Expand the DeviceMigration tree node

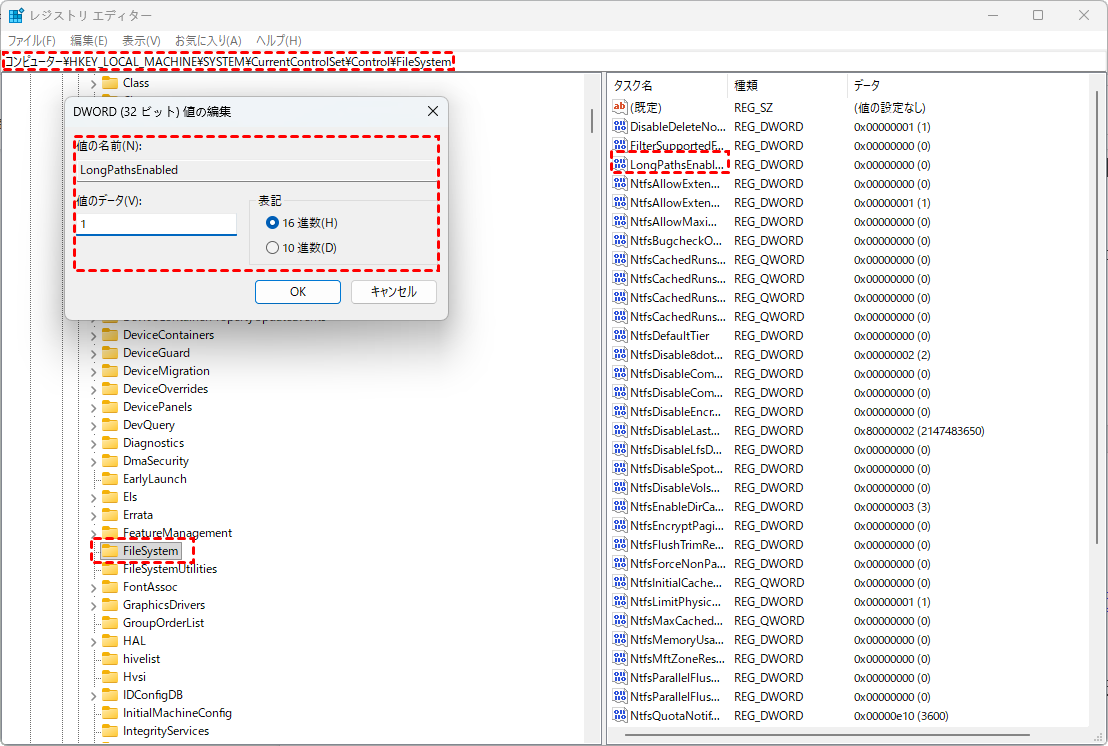[93, 372]
